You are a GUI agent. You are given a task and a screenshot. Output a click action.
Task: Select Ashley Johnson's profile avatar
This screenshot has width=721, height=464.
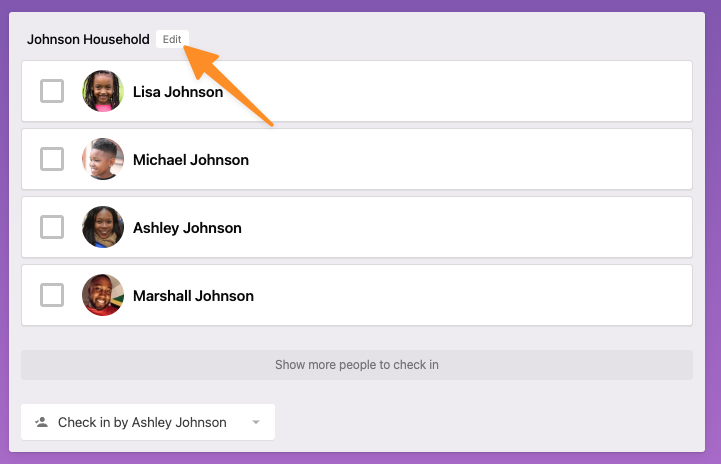103,227
